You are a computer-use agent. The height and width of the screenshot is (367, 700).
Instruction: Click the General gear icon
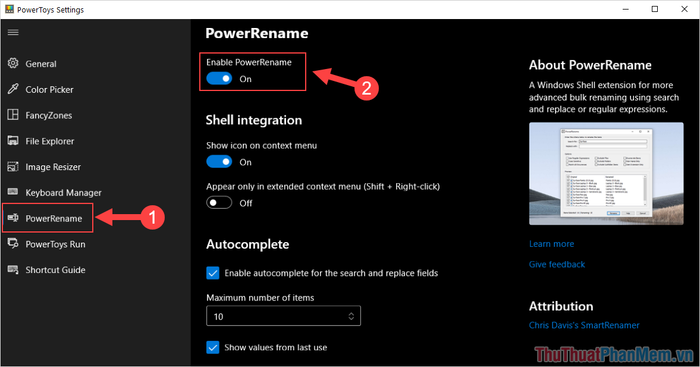point(13,63)
